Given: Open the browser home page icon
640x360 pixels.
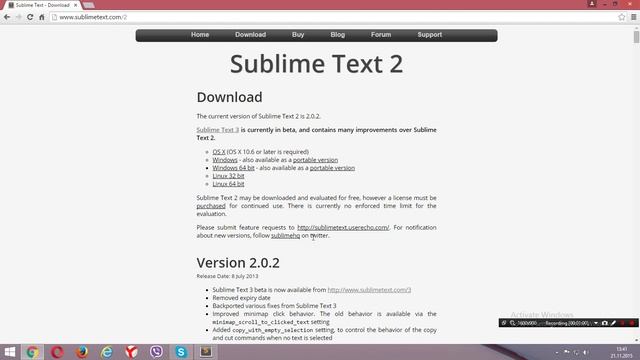Looking at the screenshot, I should pos(42,17).
